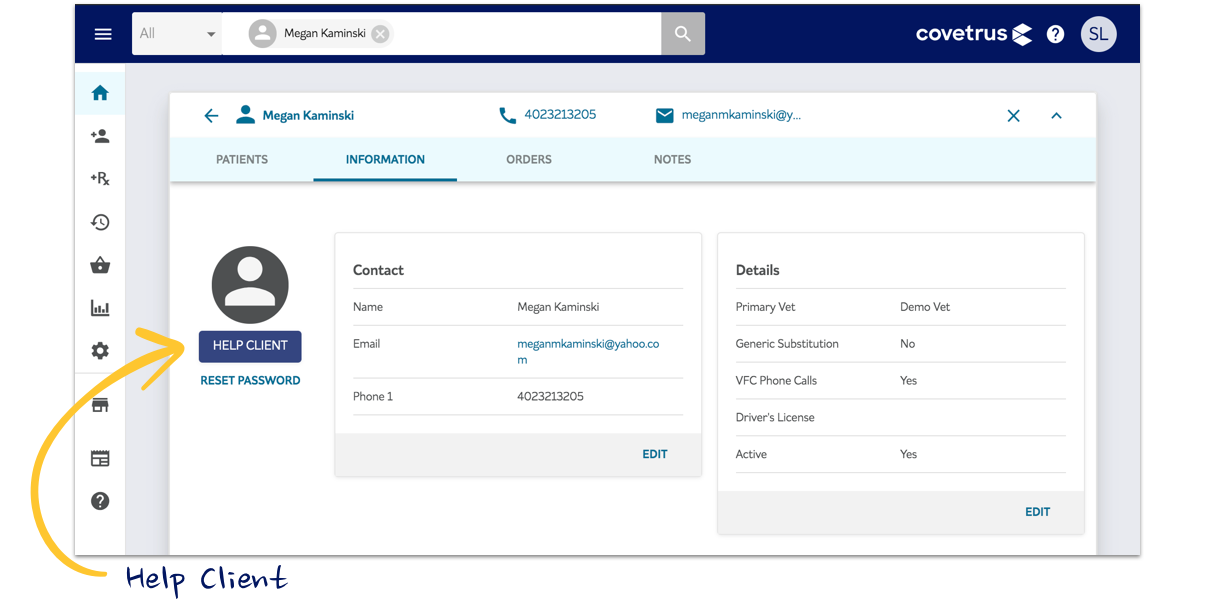Click the person icon beside client name
This screenshot has width=1218, height=605.
click(245, 115)
